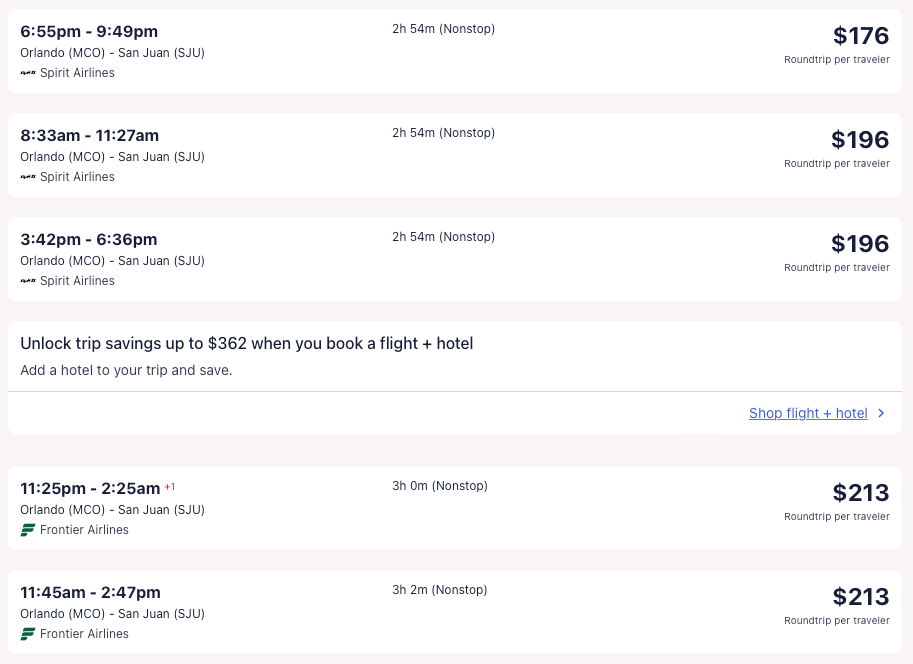Select the $176 roundtrip price
Image resolution: width=913 pixels, height=664 pixels.
pos(860,36)
